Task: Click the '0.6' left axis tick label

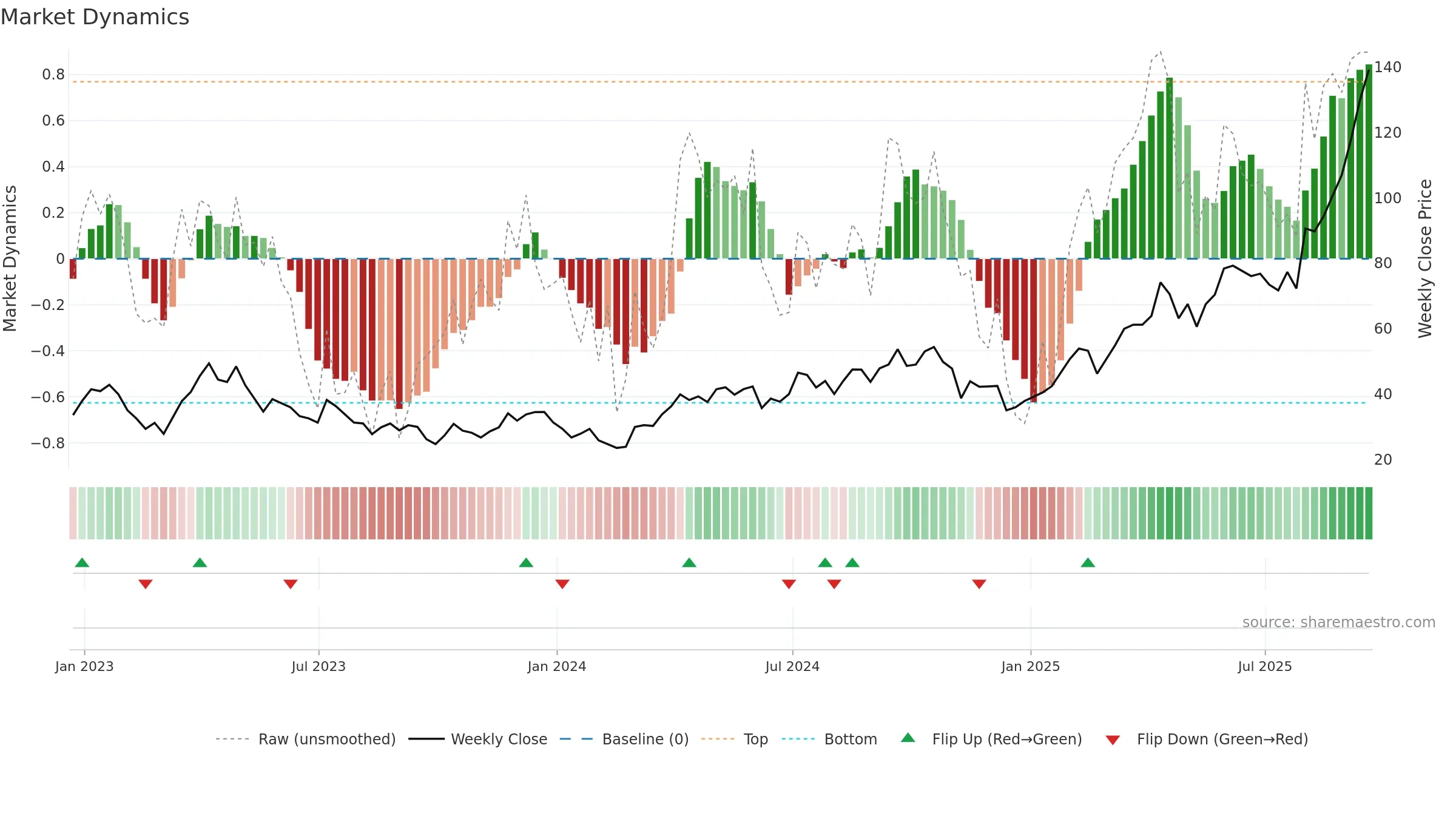Action: point(53,121)
